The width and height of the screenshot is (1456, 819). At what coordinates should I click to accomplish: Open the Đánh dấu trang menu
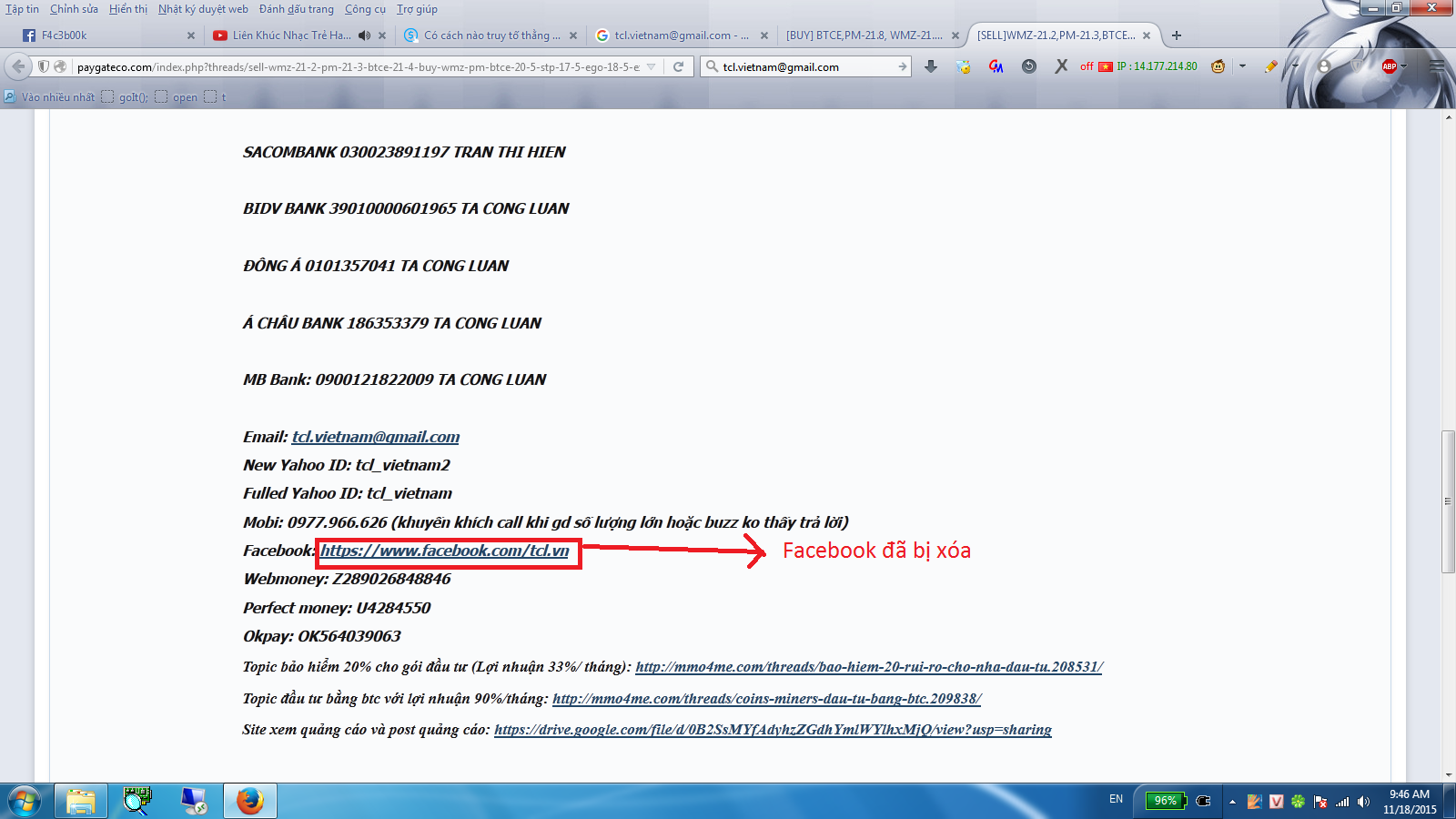pos(297,9)
